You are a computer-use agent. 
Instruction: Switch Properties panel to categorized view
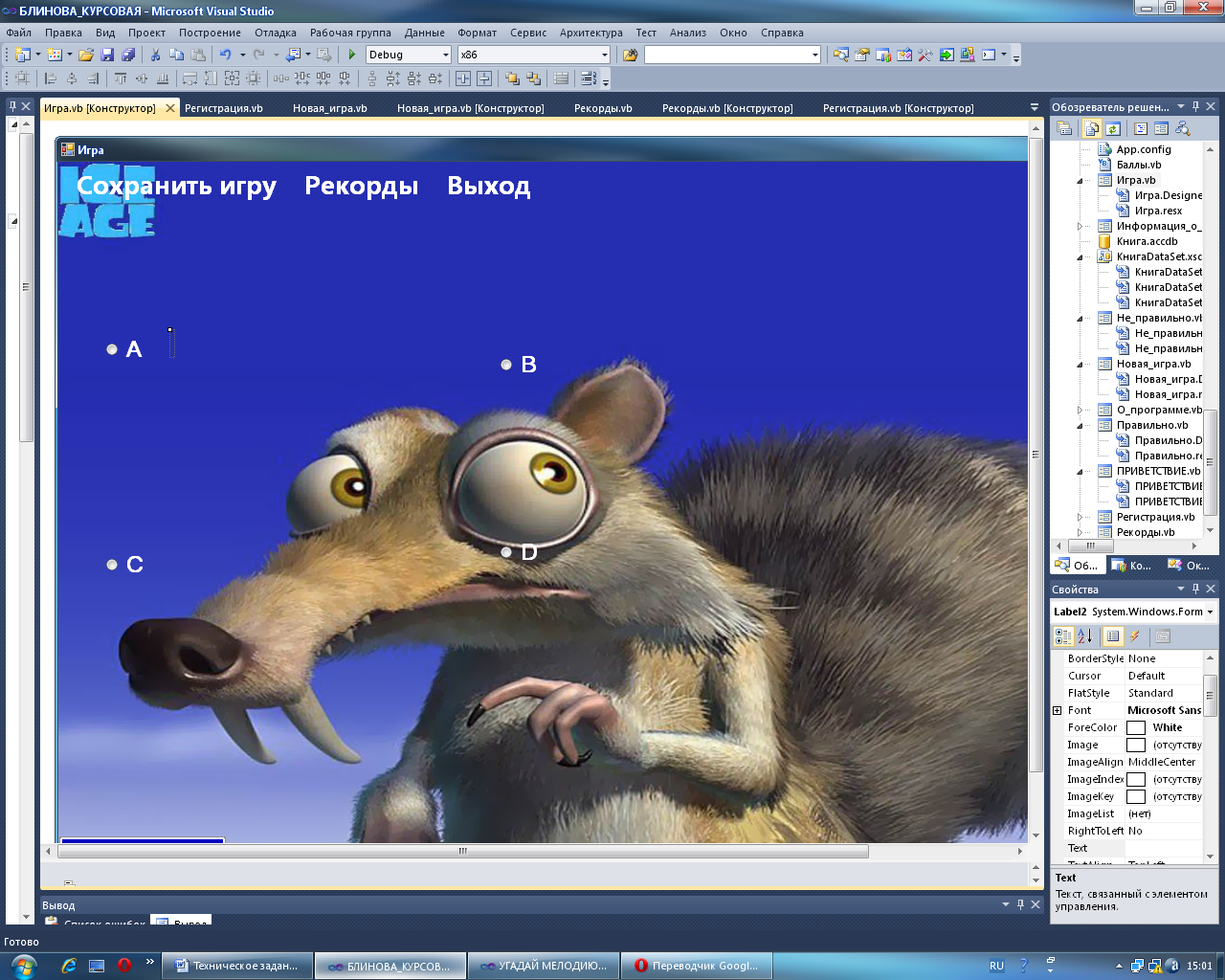1063,635
